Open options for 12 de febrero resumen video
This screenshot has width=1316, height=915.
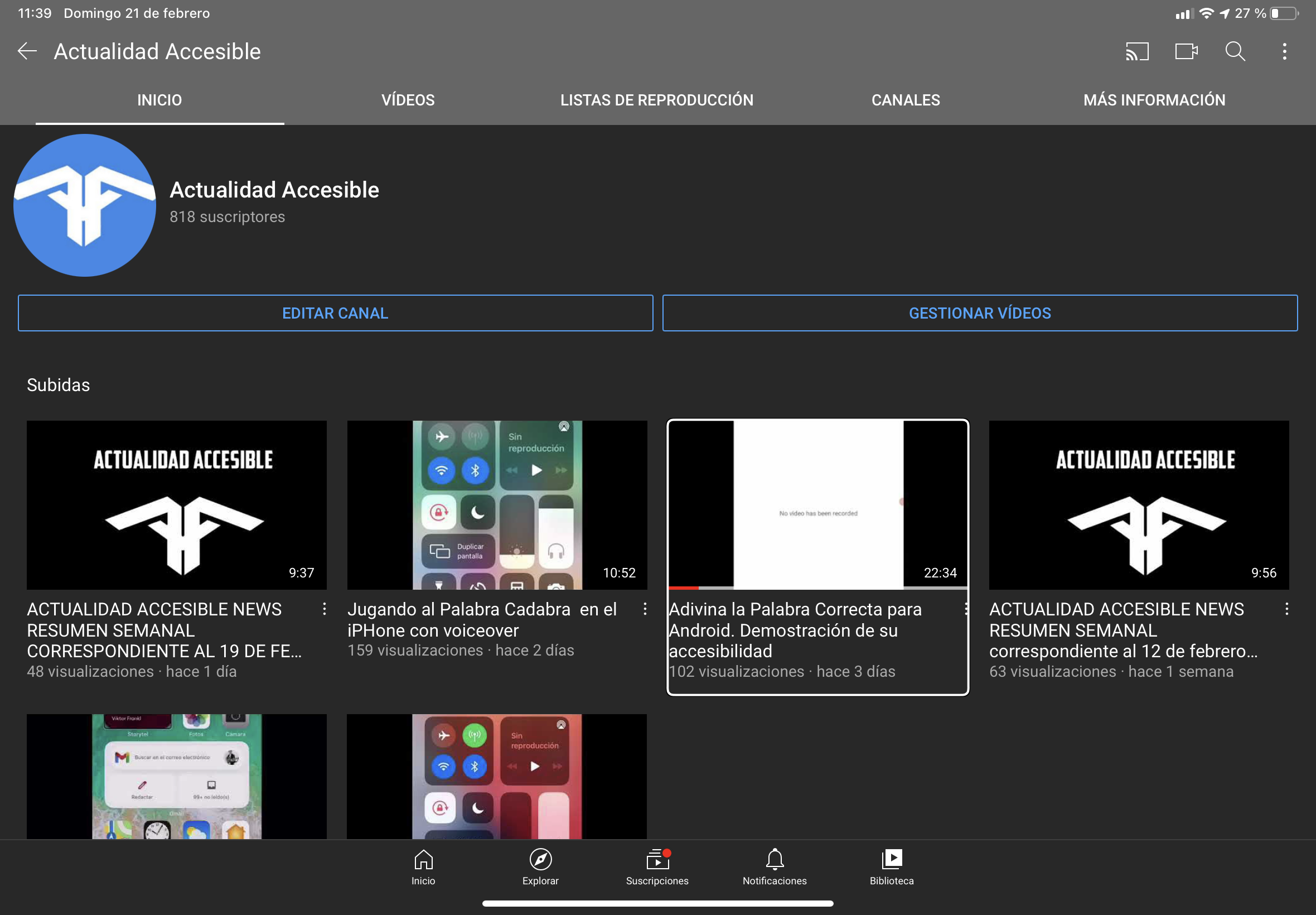click(x=1287, y=609)
